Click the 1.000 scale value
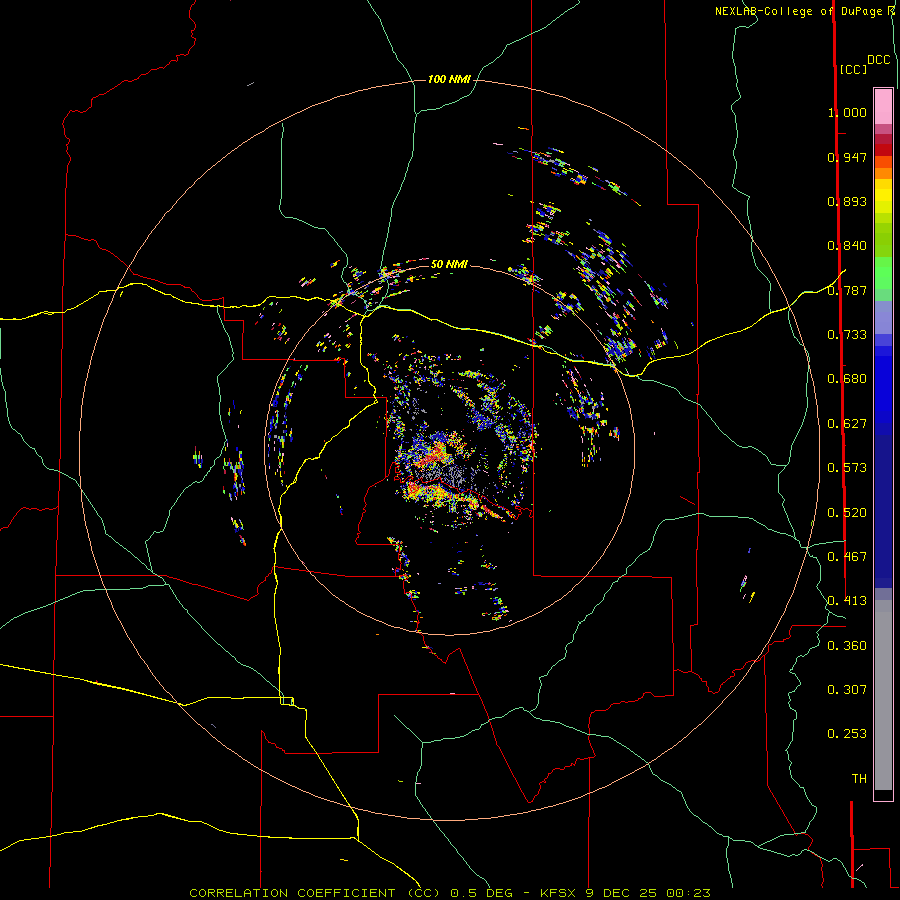 point(847,112)
